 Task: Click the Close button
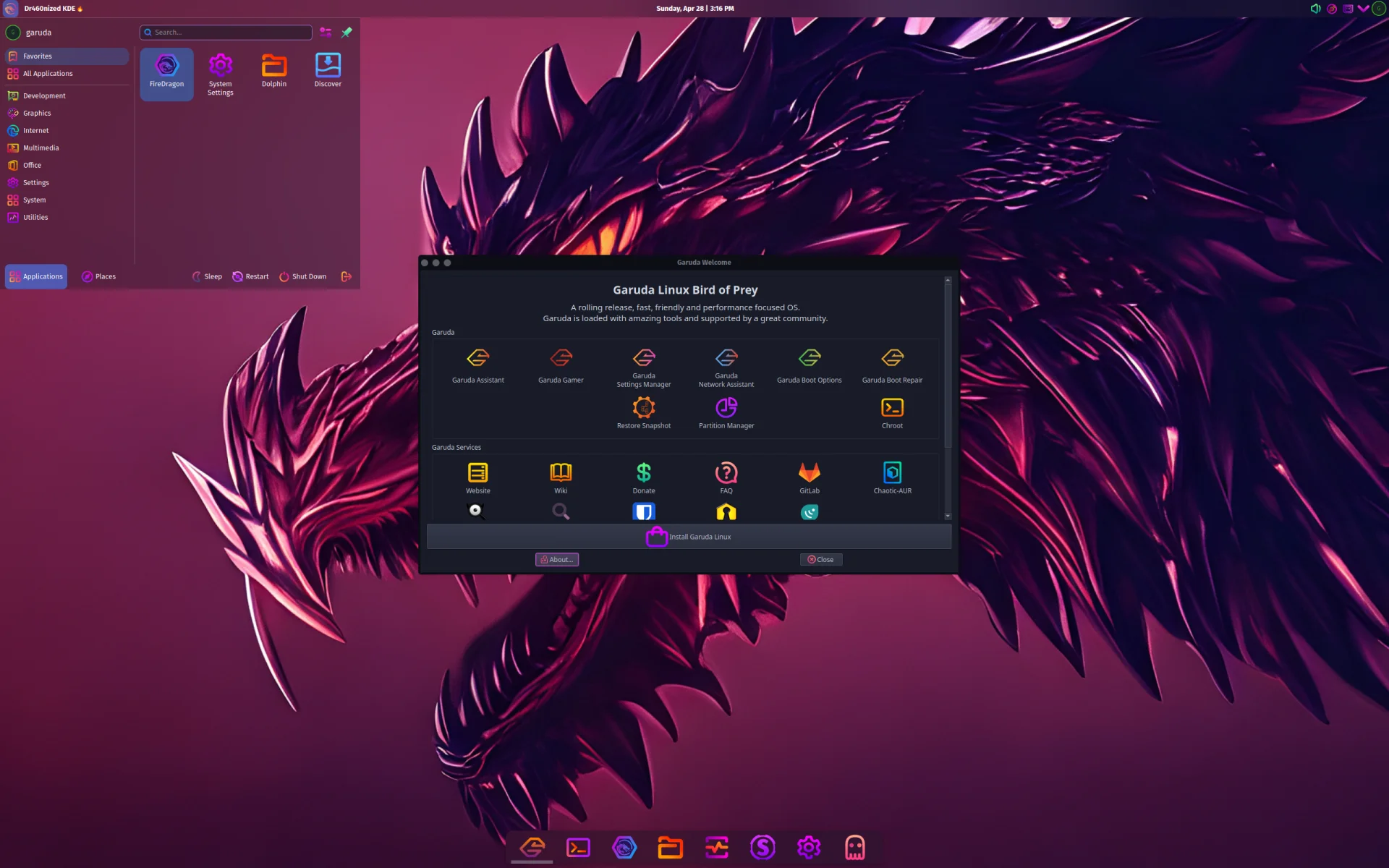[x=821, y=559]
